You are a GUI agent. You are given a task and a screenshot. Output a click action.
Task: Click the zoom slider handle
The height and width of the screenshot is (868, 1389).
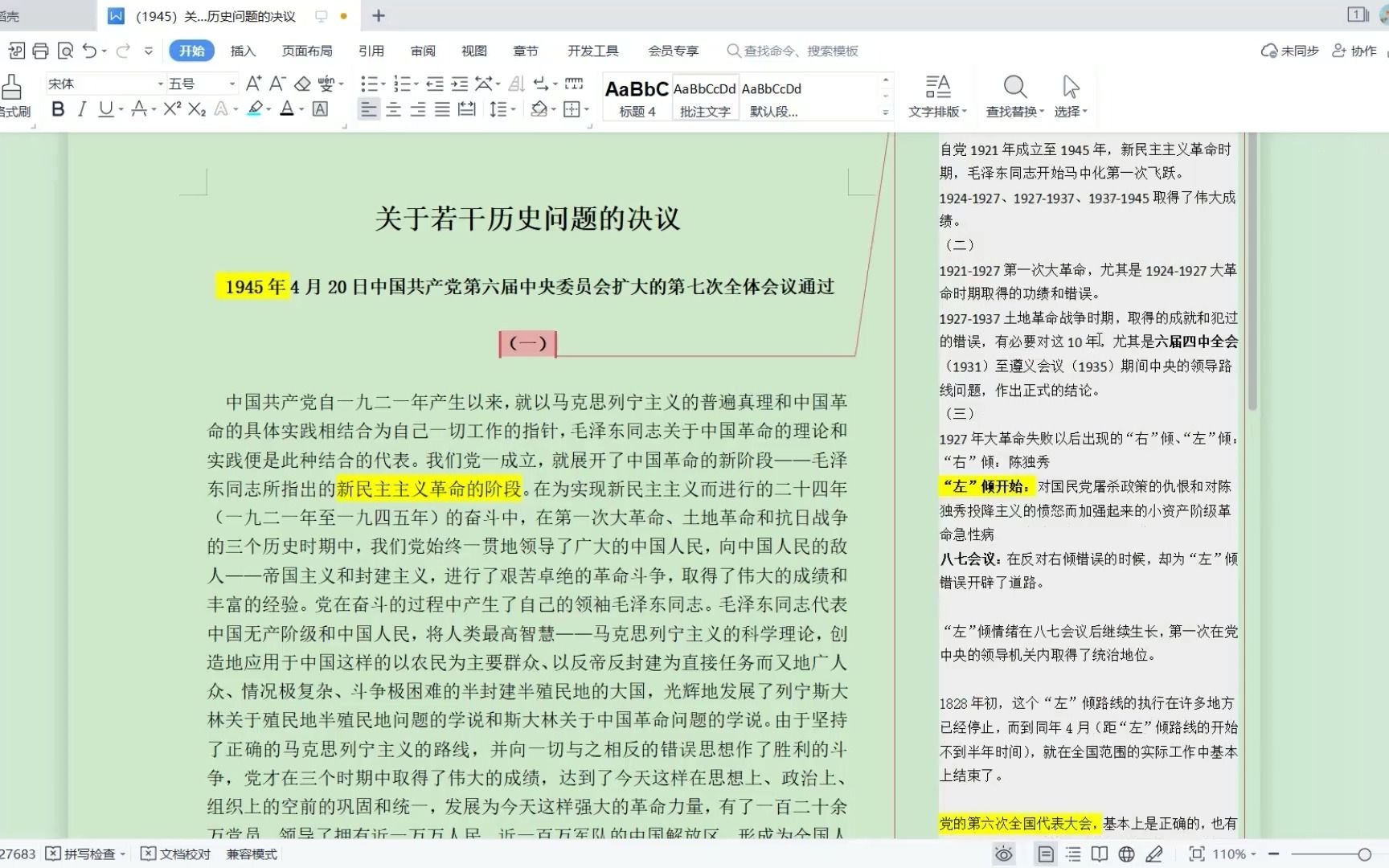pyautogui.click(x=1364, y=854)
